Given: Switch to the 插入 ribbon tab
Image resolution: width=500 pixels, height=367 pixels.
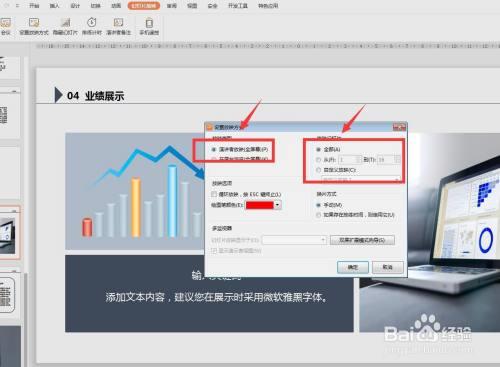Looking at the screenshot, I should tap(54, 6).
